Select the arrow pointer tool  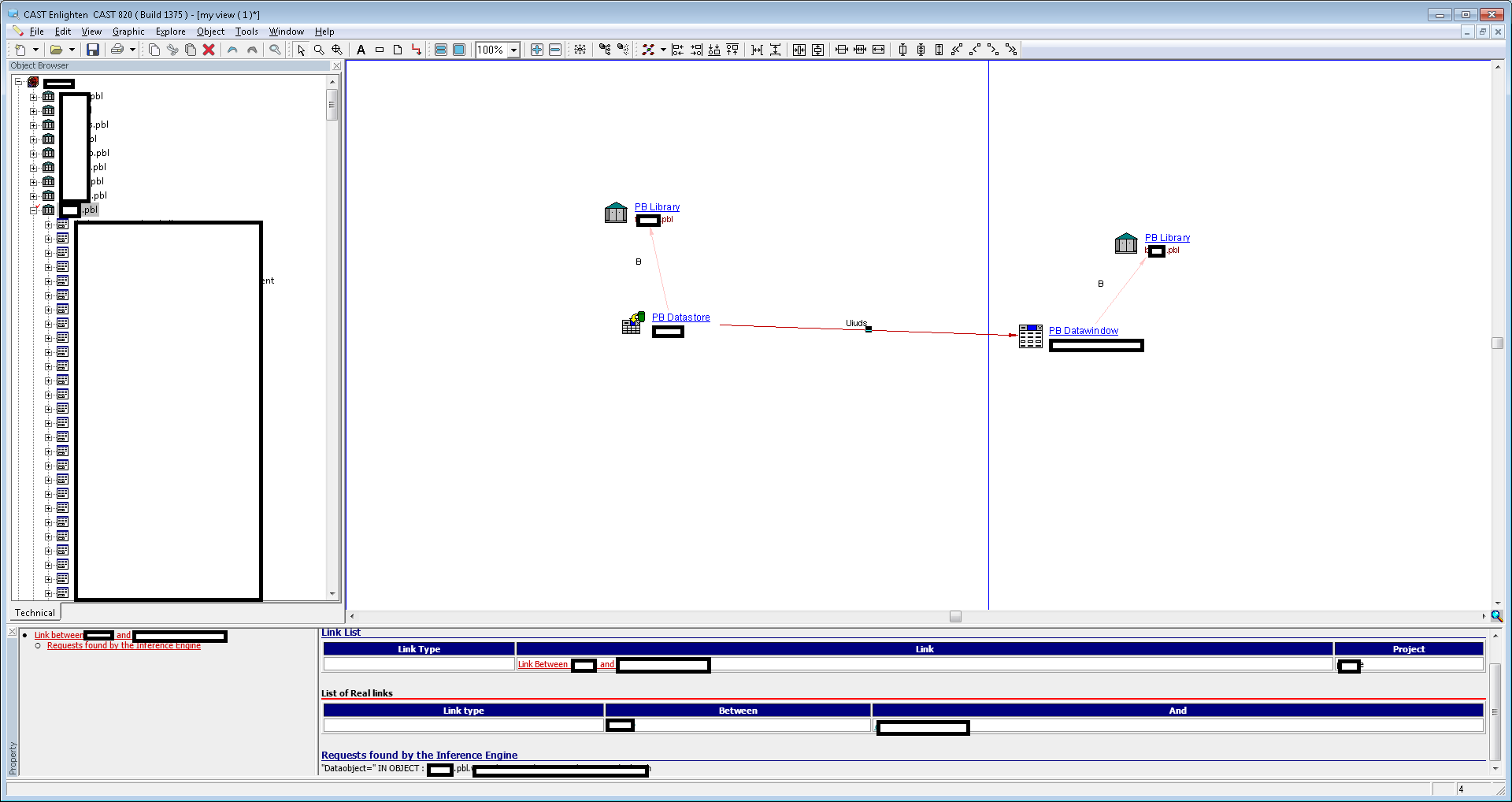[301, 50]
